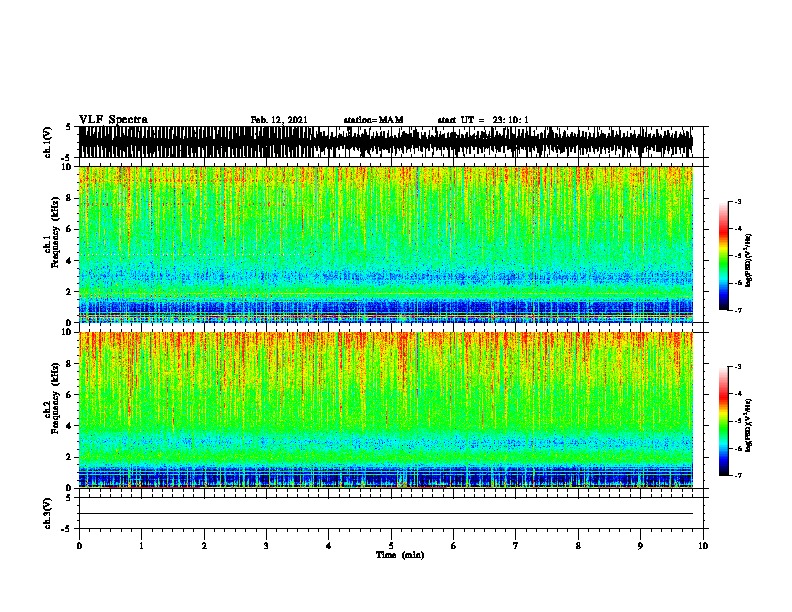Click the time axis tick label "8"
The height and width of the screenshot is (612, 792).
(578, 546)
